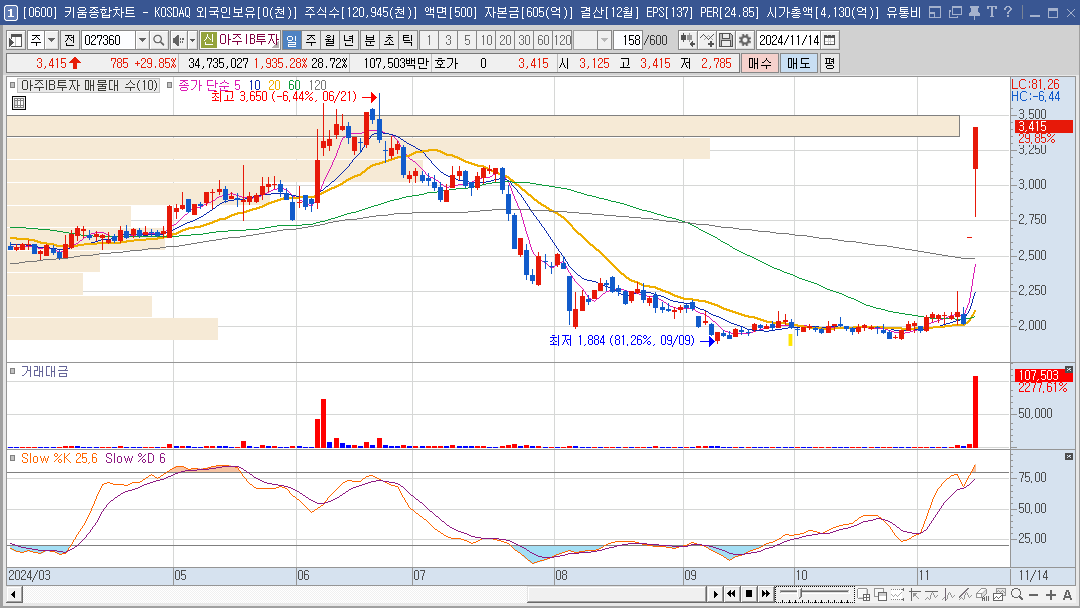Click the horizontal scrollbar left arrow
1080x608 pixels.
pyautogui.click(x=12, y=594)
